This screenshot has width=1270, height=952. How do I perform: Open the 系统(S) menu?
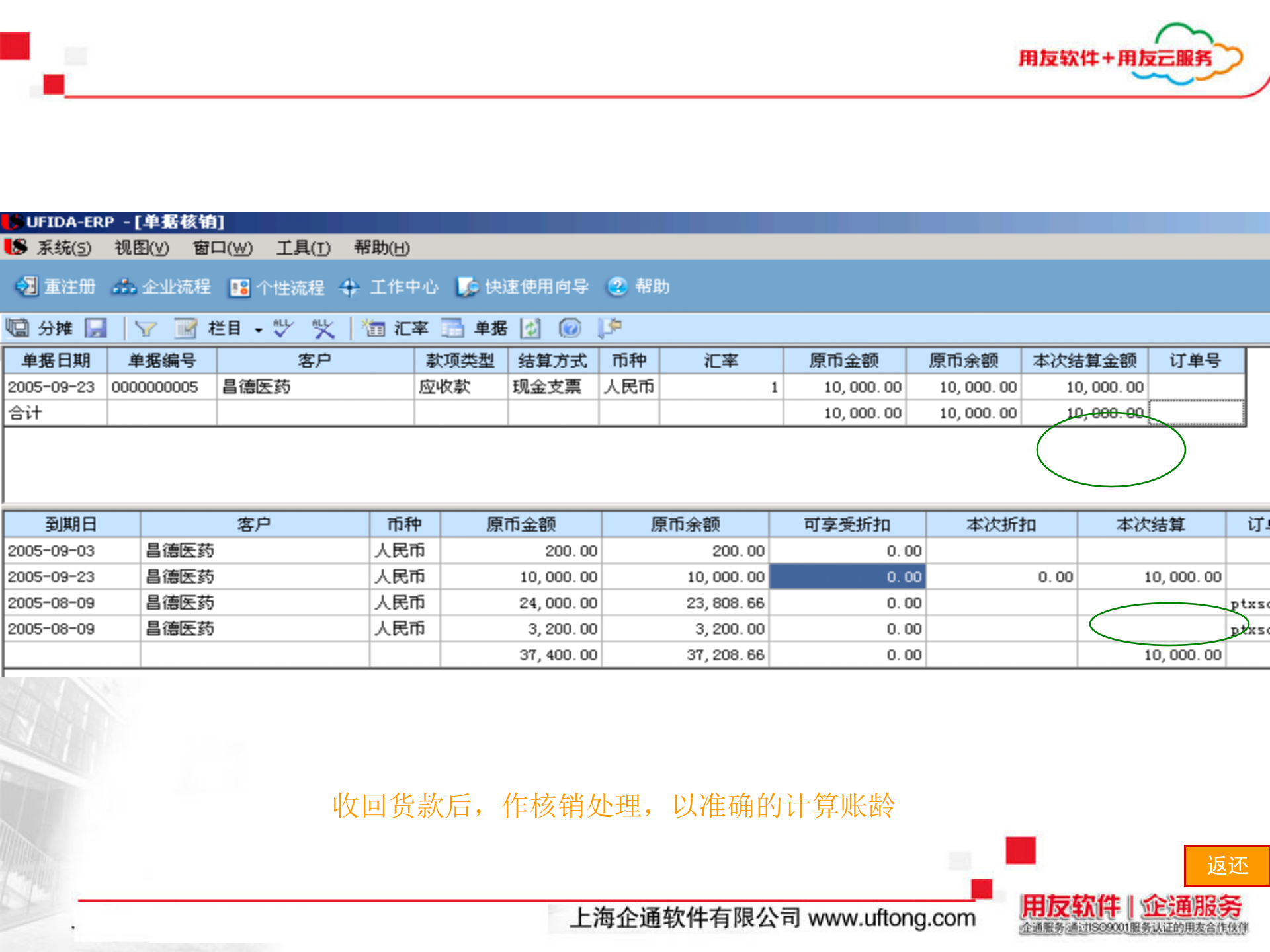(63, 249)
